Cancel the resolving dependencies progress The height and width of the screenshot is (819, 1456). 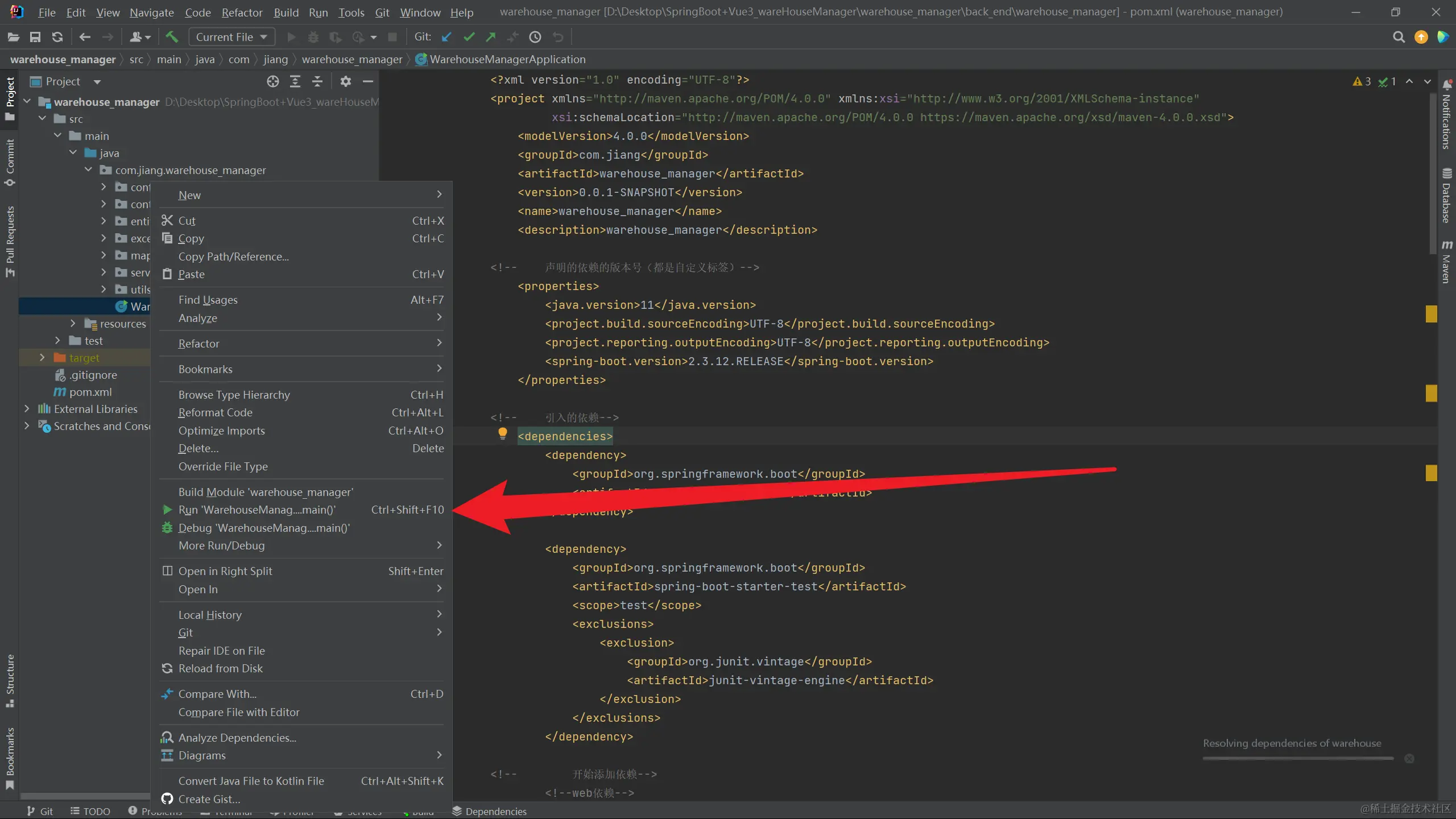pyautogui.click(x=1409, y=758)
